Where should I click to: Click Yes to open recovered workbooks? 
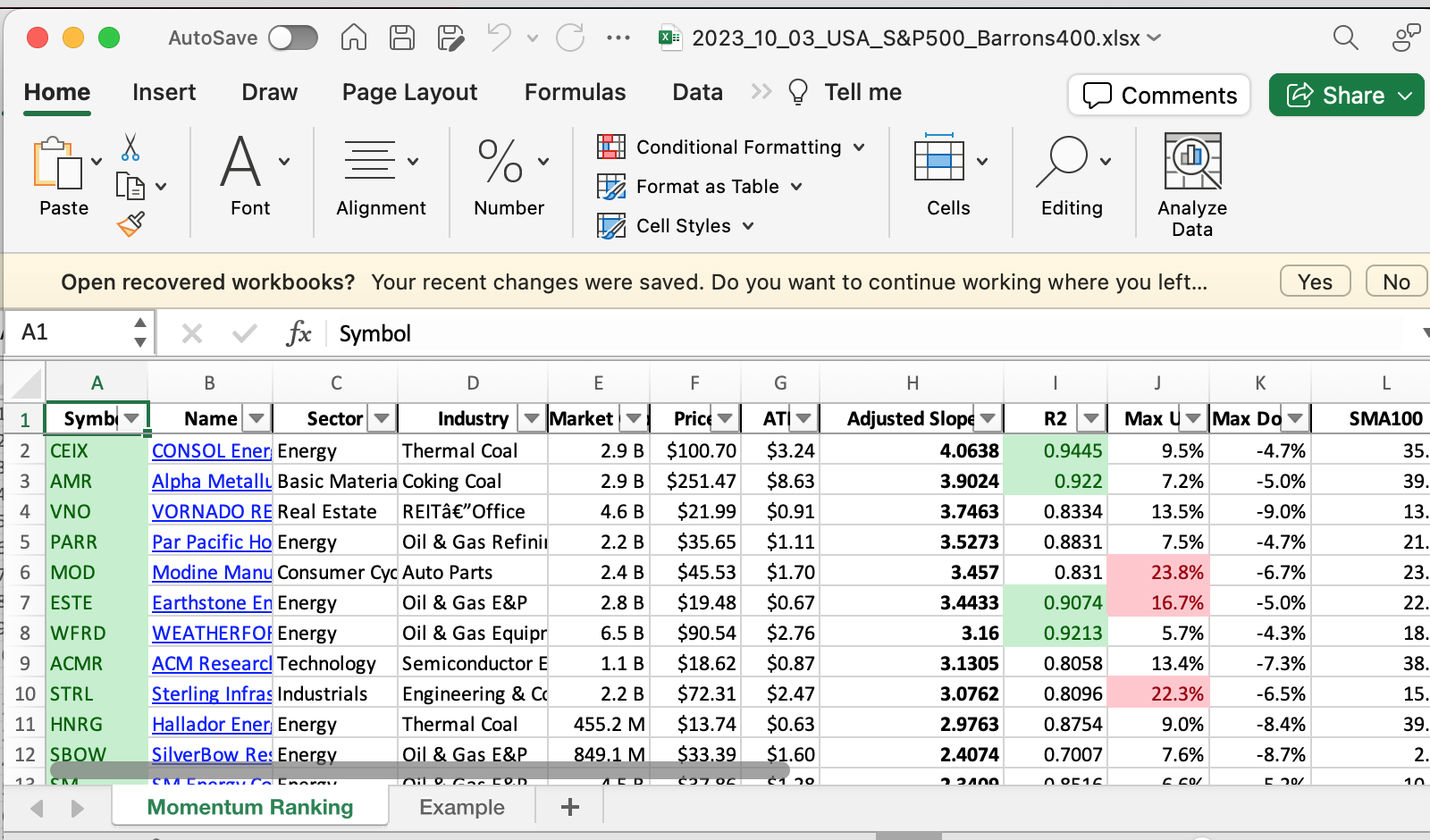1315,281
